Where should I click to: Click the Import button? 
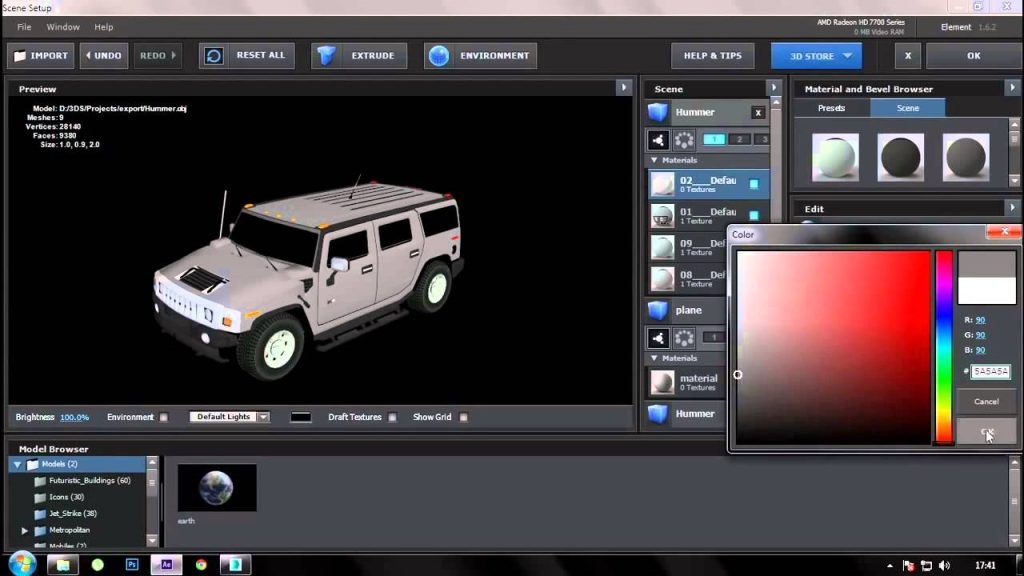[x=40, y=56]
